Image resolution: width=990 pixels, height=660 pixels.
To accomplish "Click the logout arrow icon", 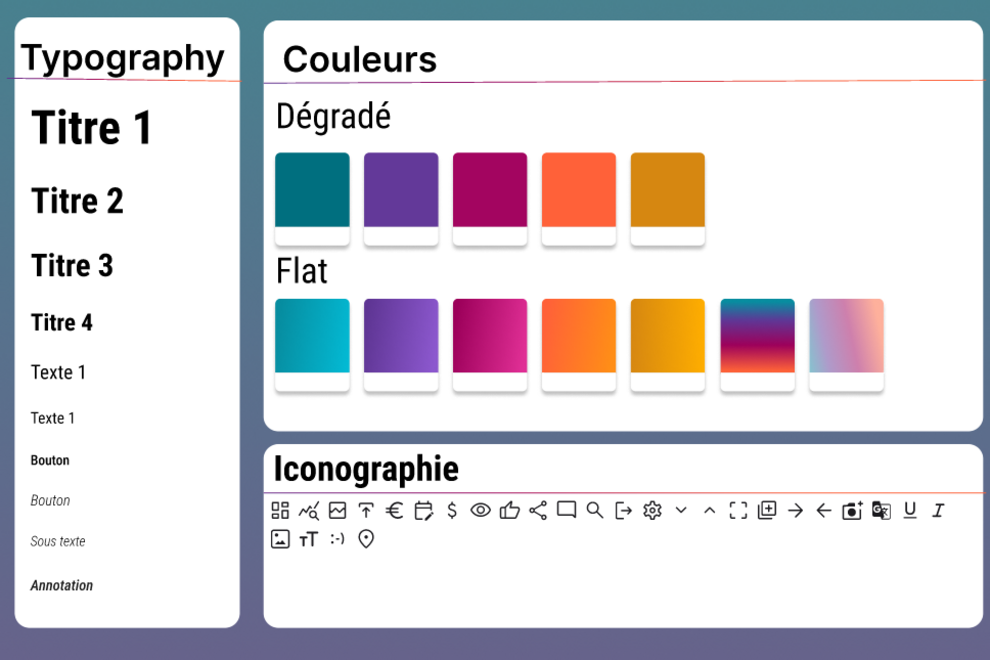I will pos(623,510).
